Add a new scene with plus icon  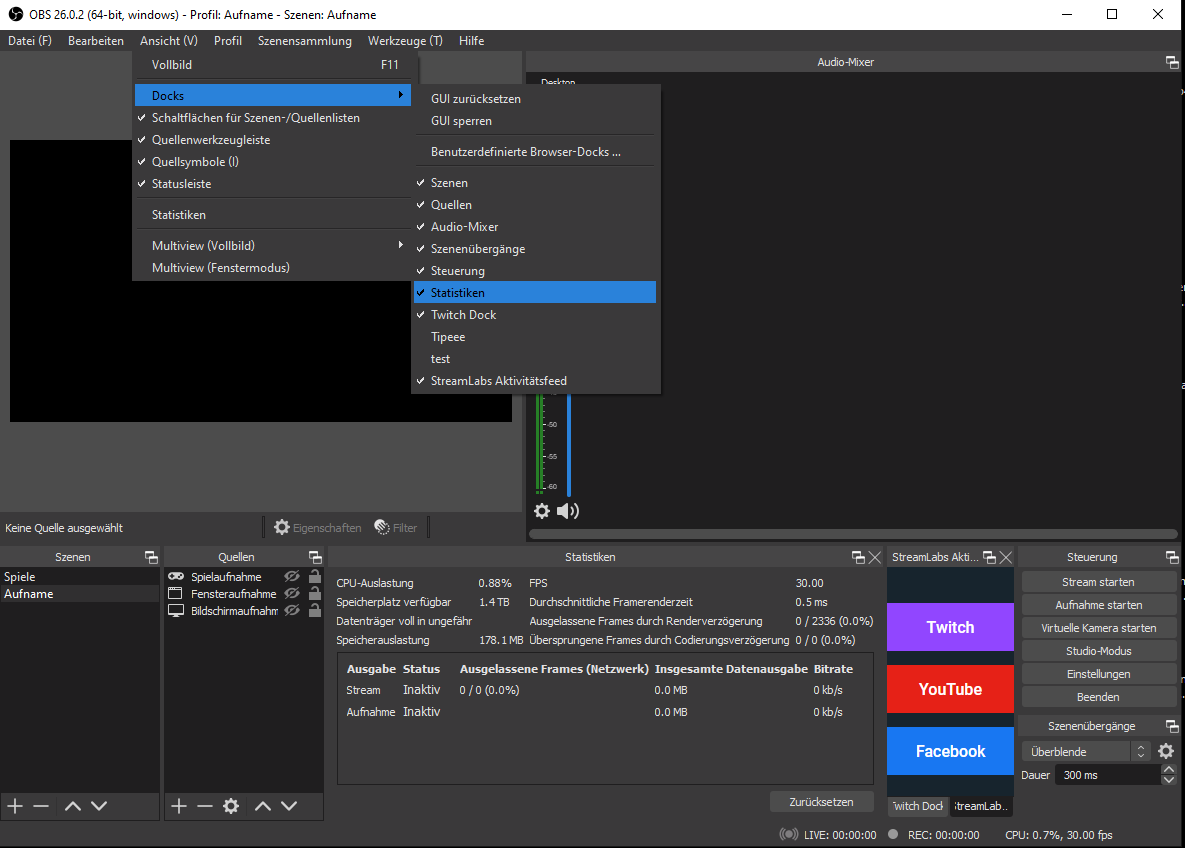tap(15, 806)
